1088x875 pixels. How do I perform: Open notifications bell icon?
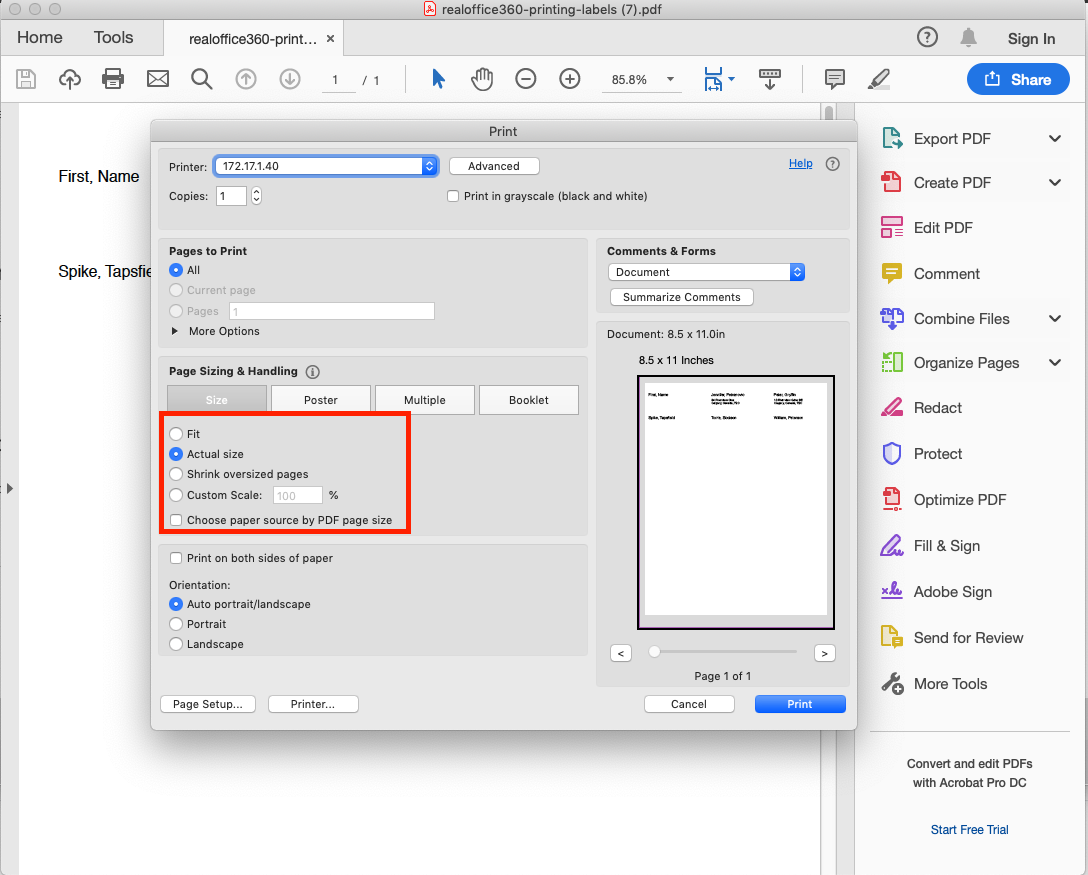point(969,37)
